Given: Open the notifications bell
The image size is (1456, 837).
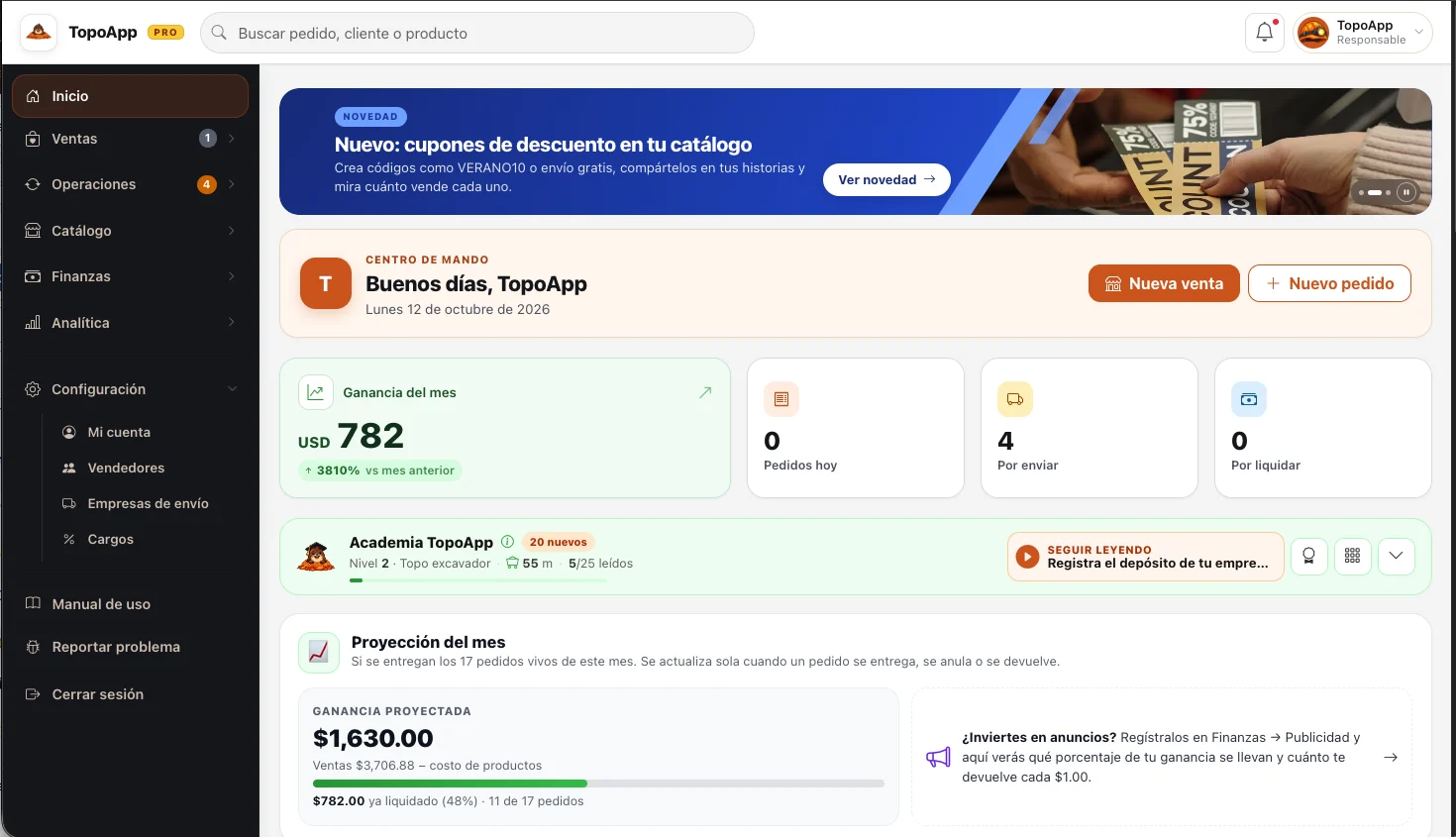Looking at the screenshot, I should click(1265, 33).
